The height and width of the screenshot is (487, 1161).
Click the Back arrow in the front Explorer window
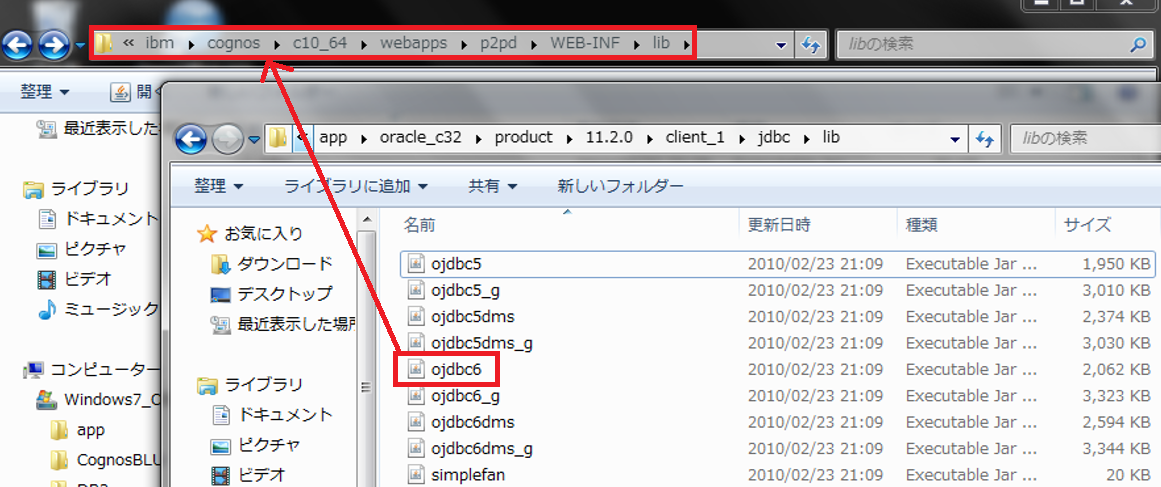[191, 138]
